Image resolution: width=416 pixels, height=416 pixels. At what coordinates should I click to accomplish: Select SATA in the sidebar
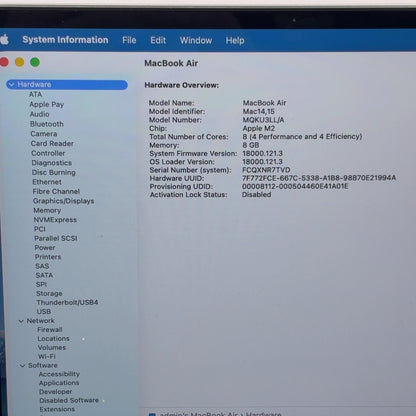coord(44,275)
